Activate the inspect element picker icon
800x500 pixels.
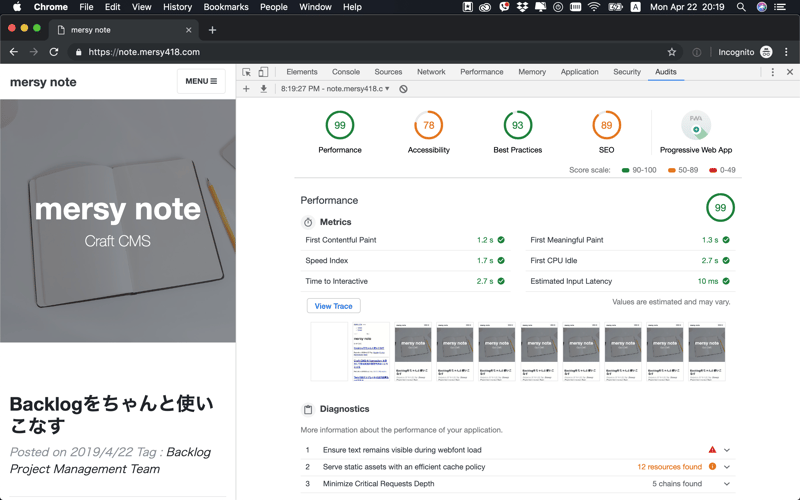247,72
